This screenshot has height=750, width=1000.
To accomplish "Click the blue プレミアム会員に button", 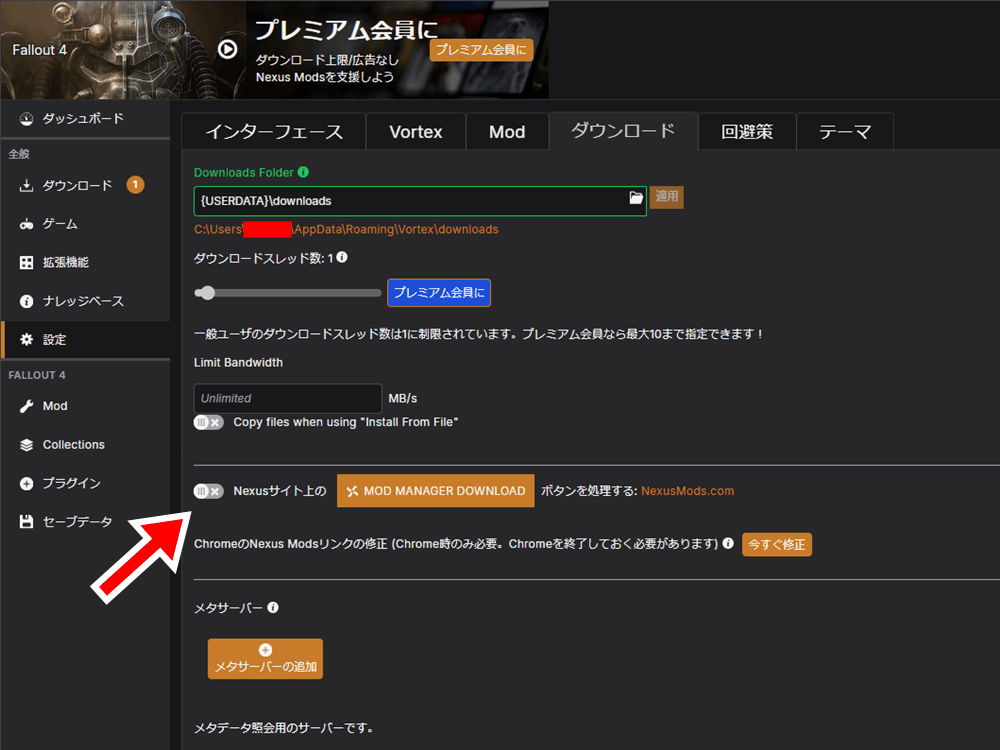I will coord(439,293).
